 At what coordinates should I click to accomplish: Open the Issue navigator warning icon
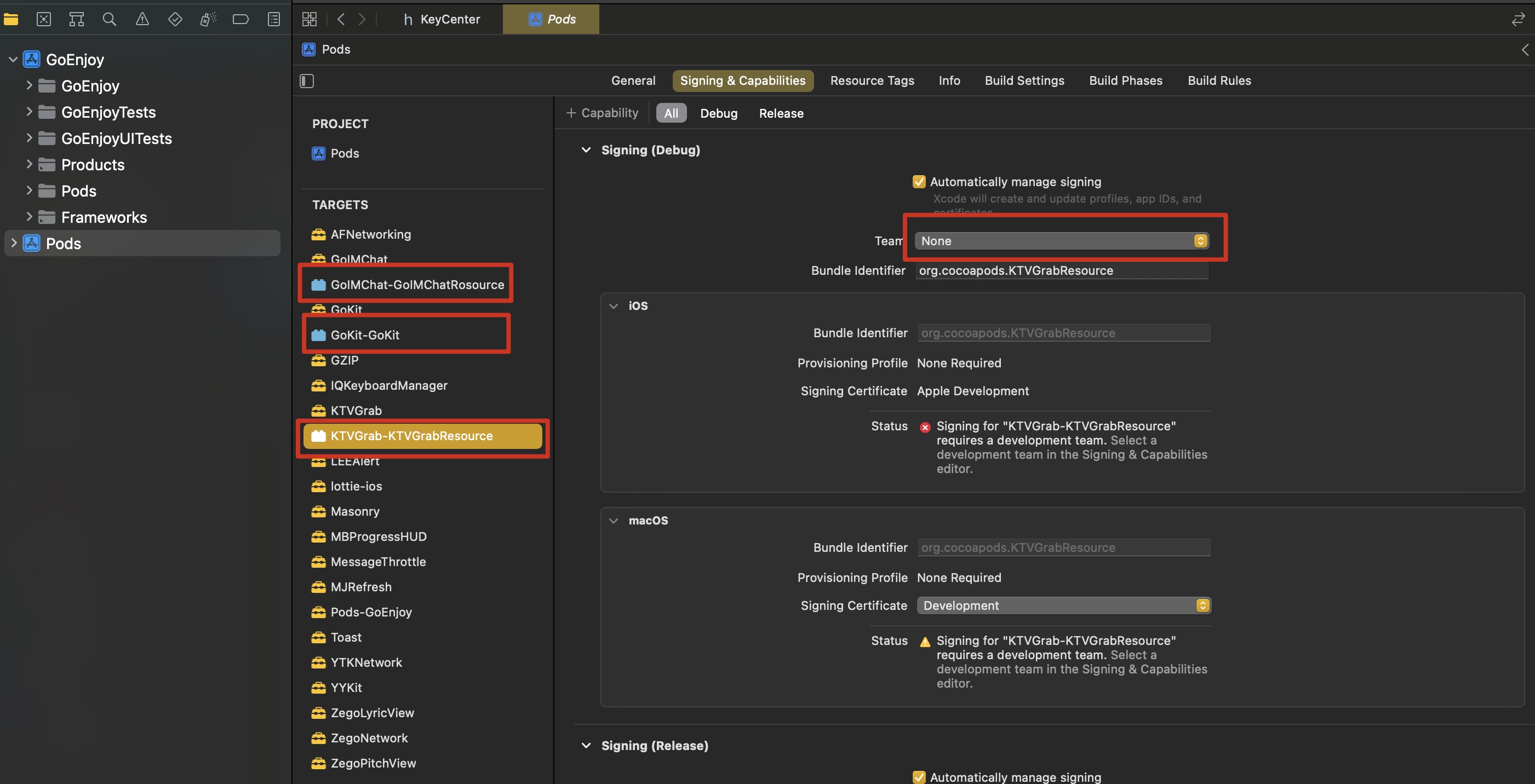click(142, 19)
